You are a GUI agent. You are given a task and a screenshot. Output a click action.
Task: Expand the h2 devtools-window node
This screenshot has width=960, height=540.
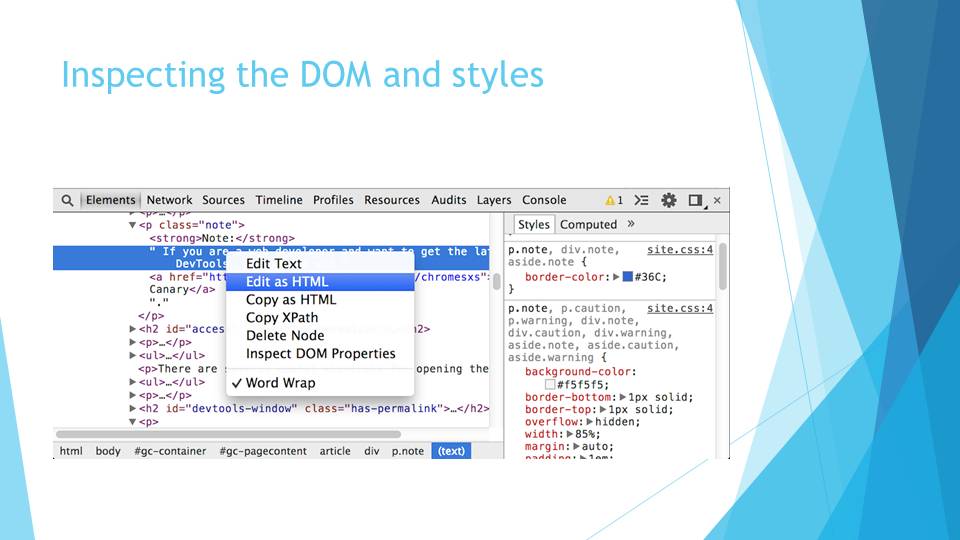point(133,408)
